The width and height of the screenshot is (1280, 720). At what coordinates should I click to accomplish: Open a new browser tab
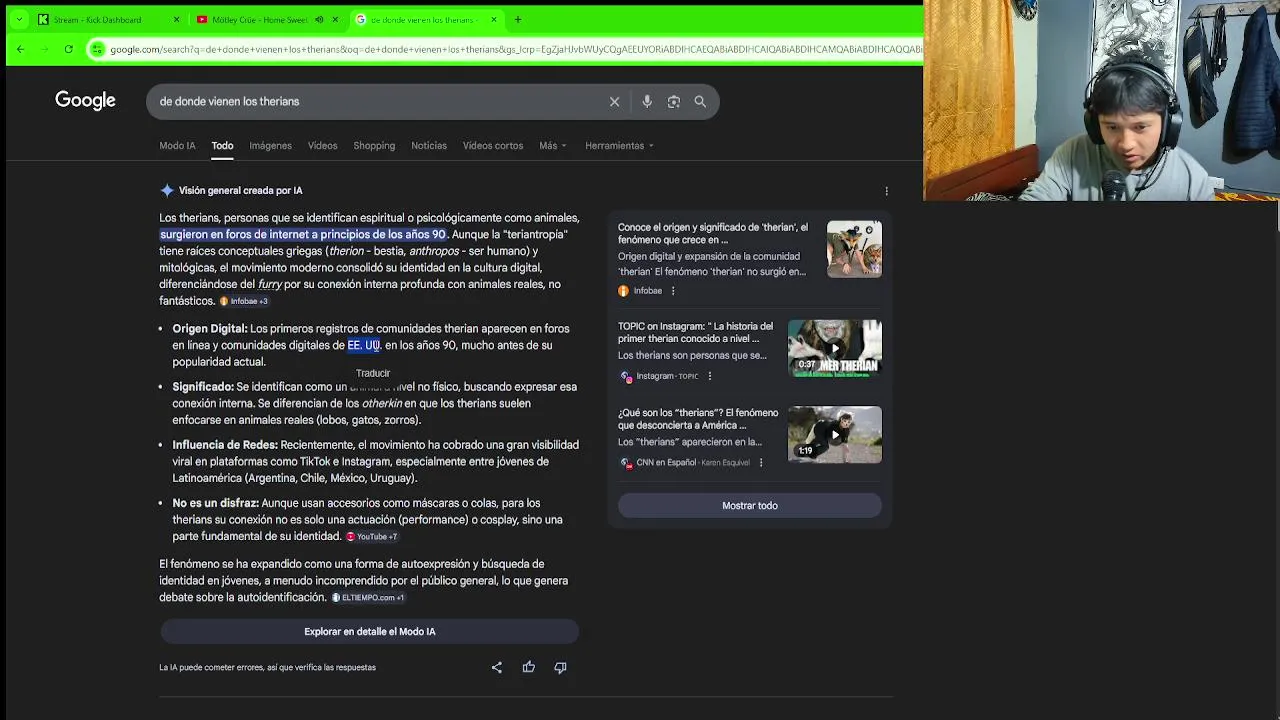pyautogui.click(x=517, y=19)
